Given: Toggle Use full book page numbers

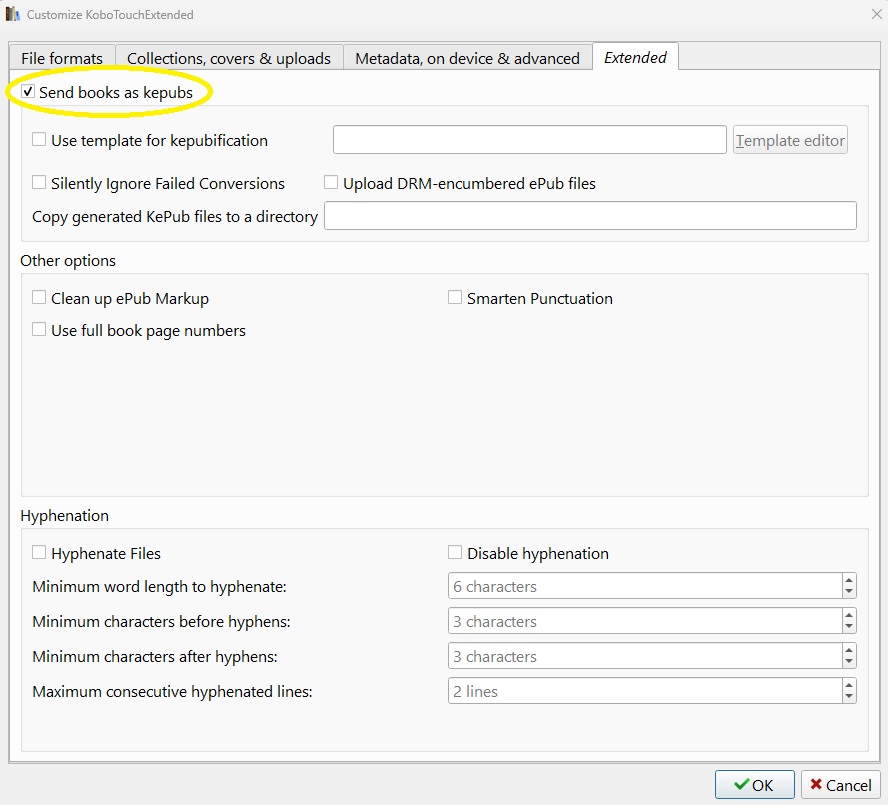Looking at the screenshot, I should click(x=40, y=330).
